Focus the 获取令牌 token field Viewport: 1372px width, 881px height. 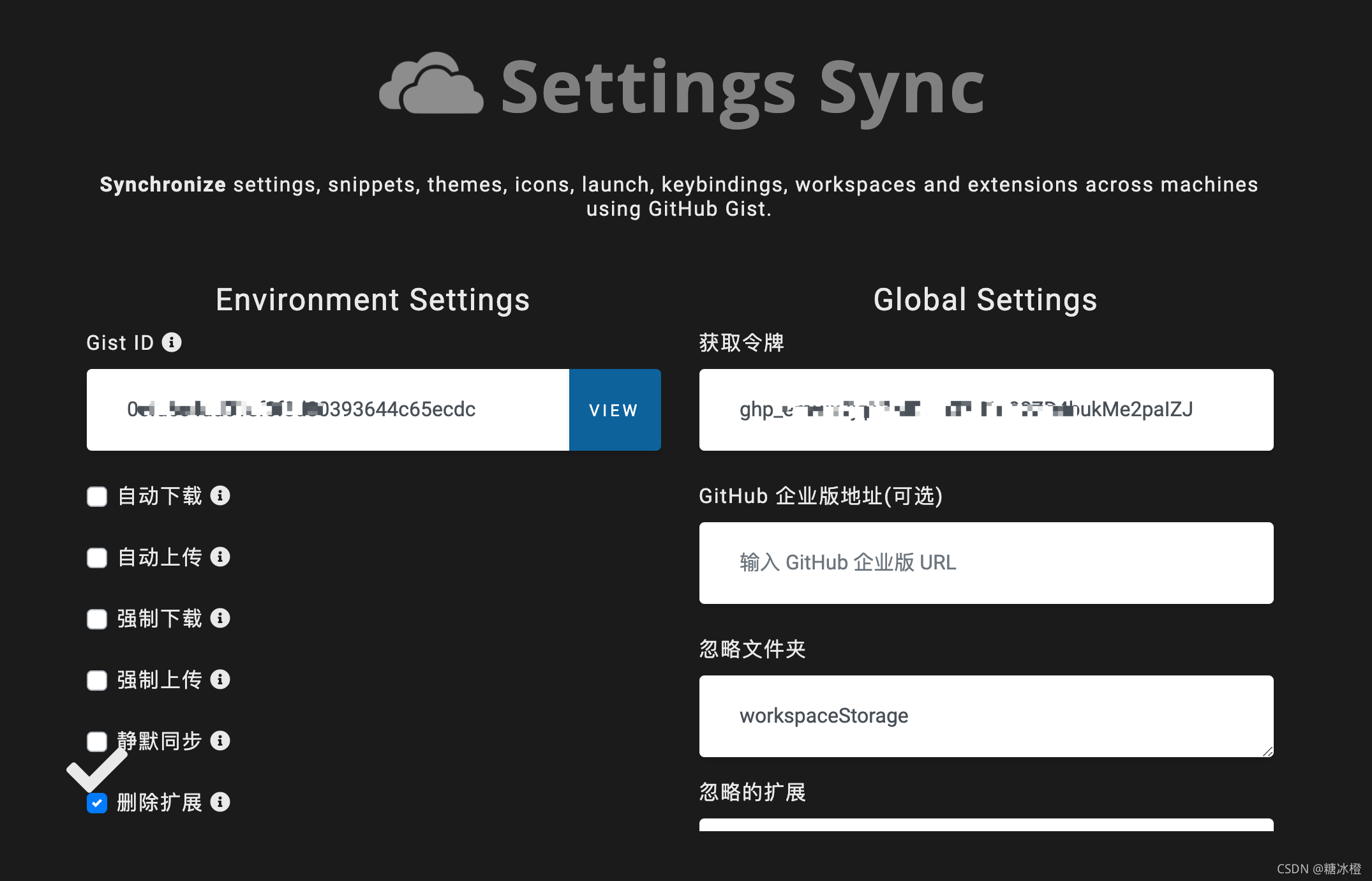tap(986, 410)
